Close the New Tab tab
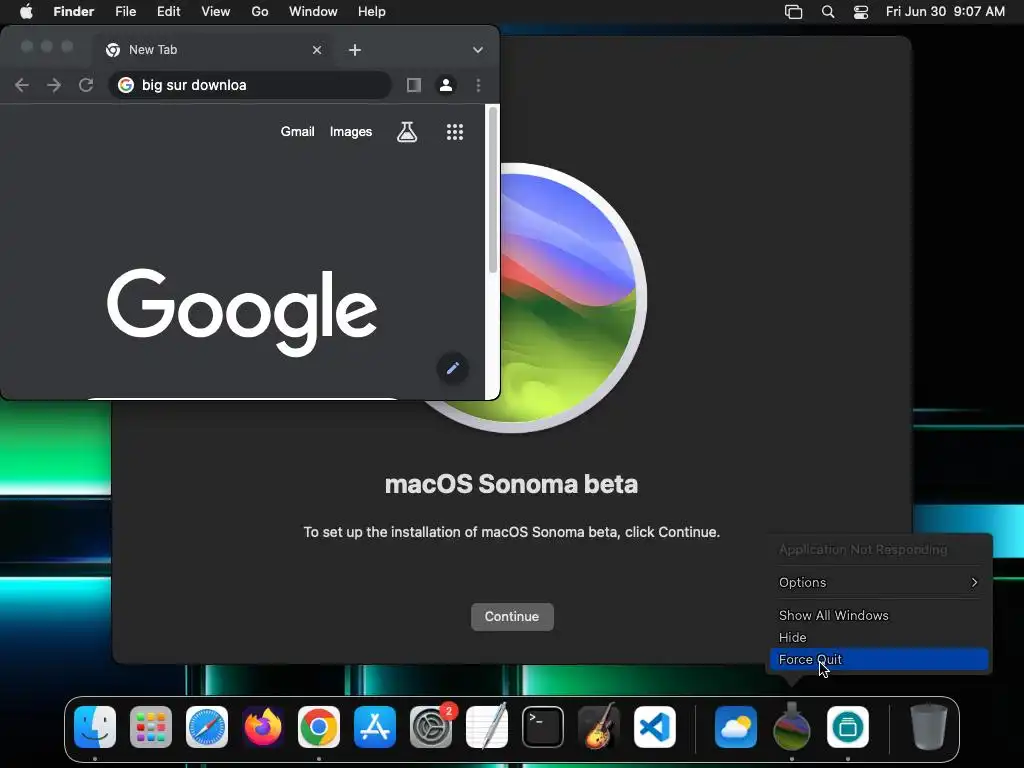Image resolution: width=1024 pixels, height=768 pixels. coord(317,50)
